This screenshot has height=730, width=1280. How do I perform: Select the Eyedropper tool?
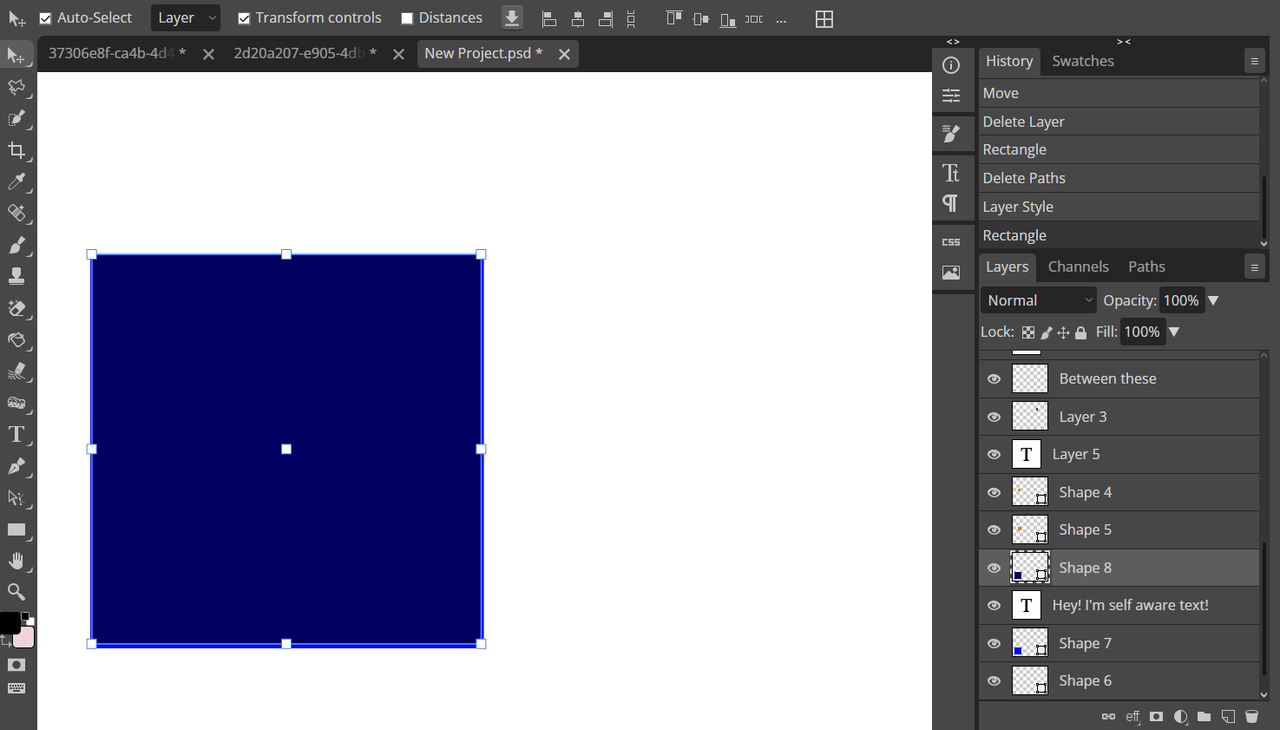(16, 182)
